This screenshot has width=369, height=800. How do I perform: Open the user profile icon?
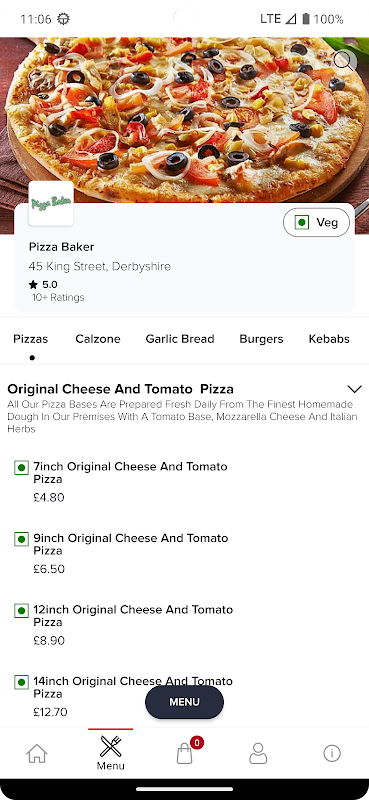pyautogui.click(x=258, y=753)
